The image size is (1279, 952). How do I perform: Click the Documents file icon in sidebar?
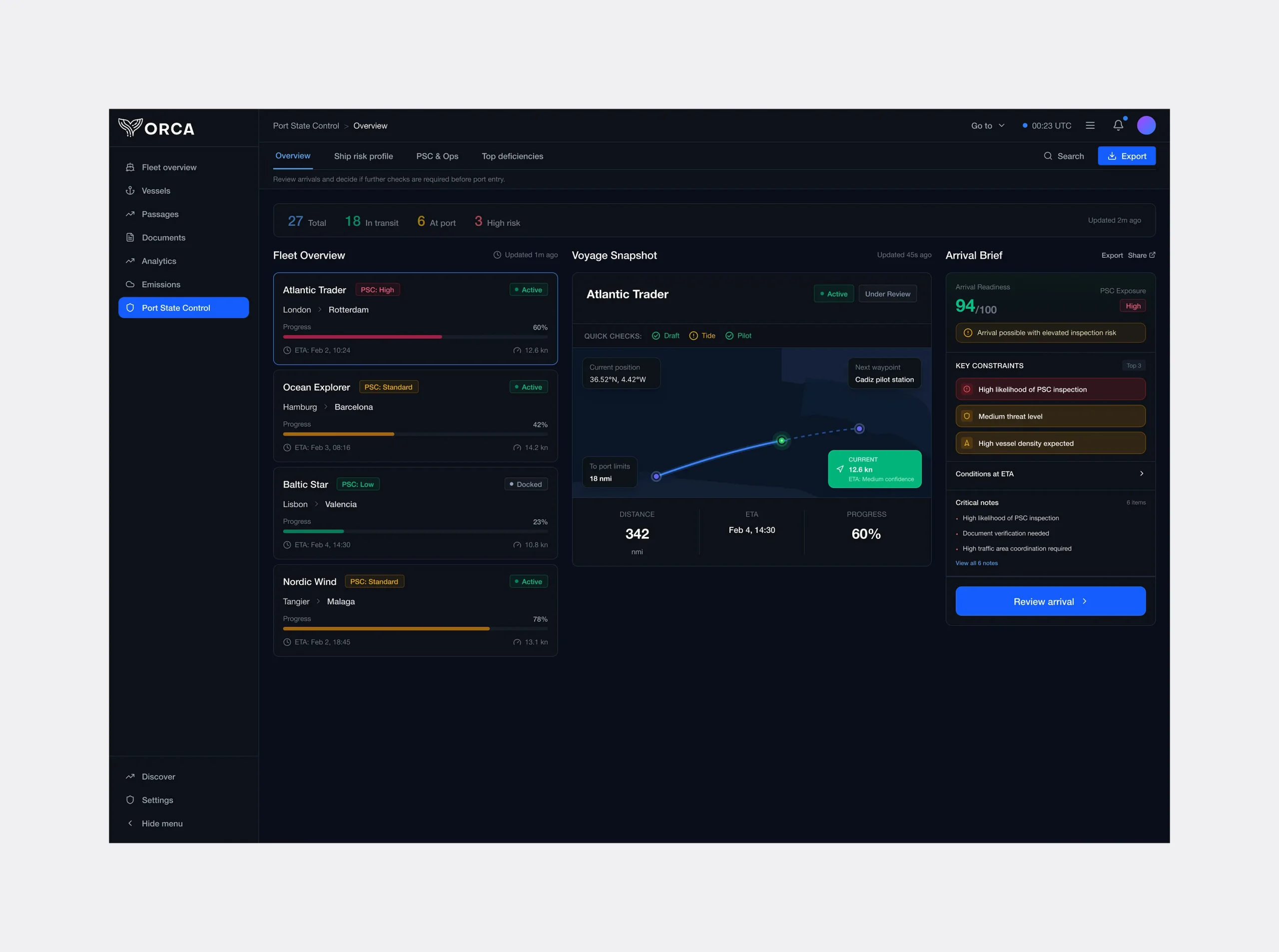point(130,237)
